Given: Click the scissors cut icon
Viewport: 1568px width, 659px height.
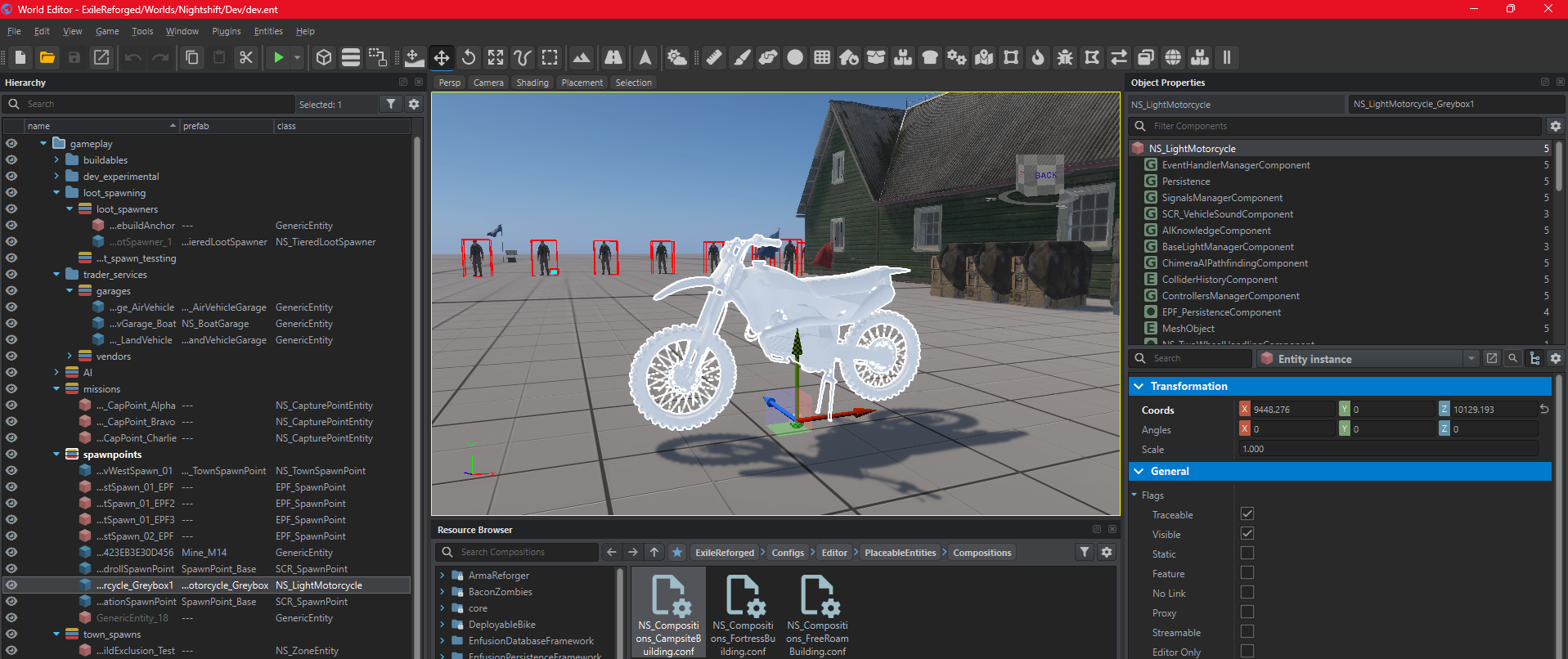Looking at the screenshot, I should (245, 57).
